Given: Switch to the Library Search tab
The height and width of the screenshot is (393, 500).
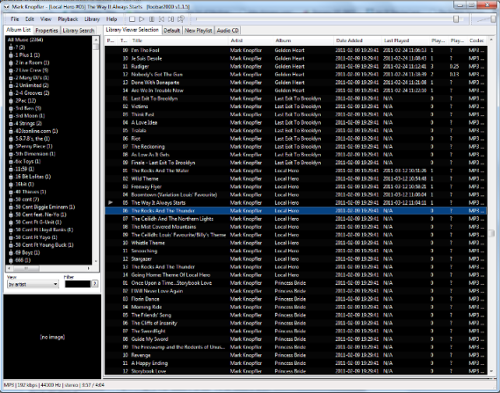Looking at the screenshot, I should pos(78,30).
